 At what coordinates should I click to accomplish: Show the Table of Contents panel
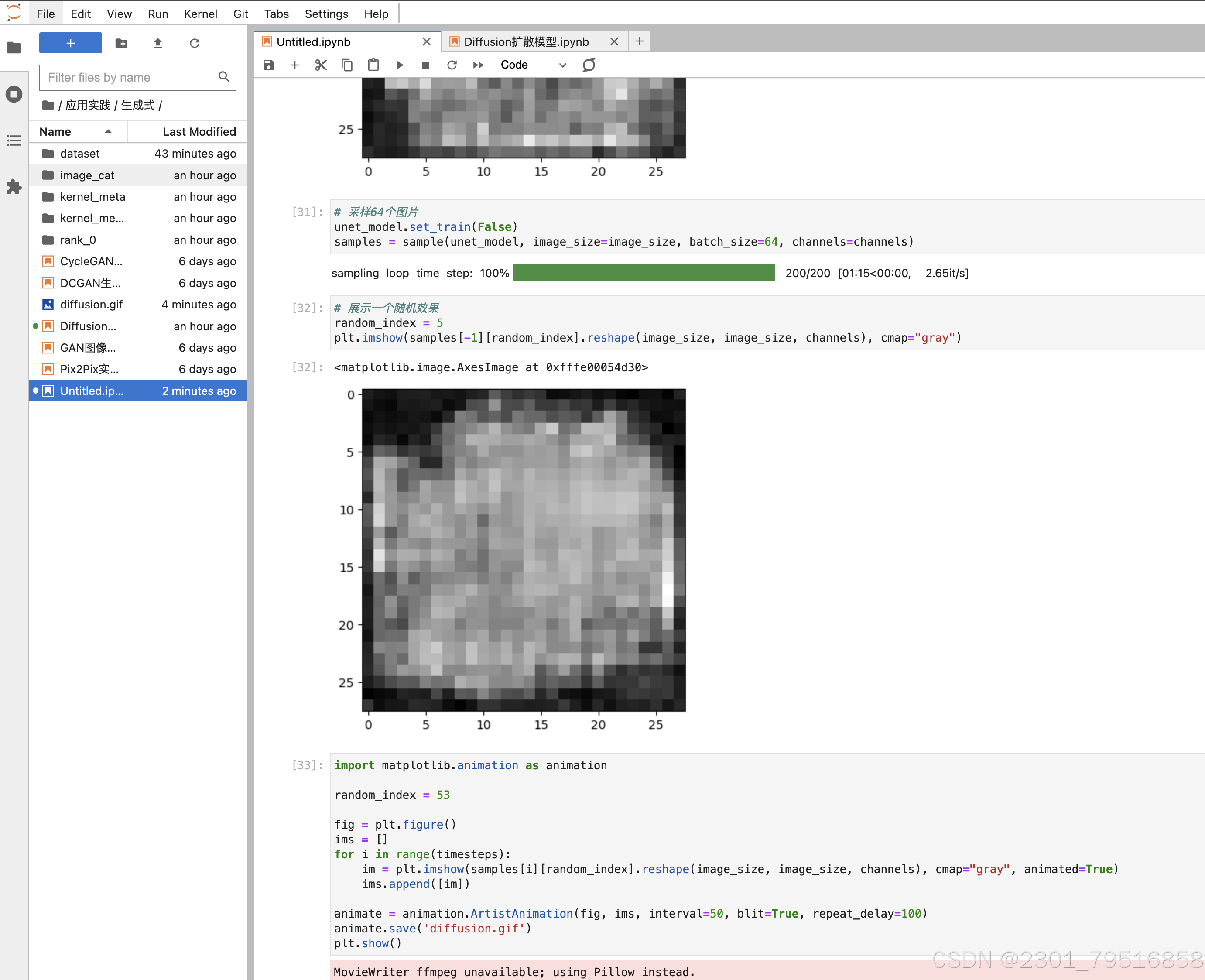[14, 140]
